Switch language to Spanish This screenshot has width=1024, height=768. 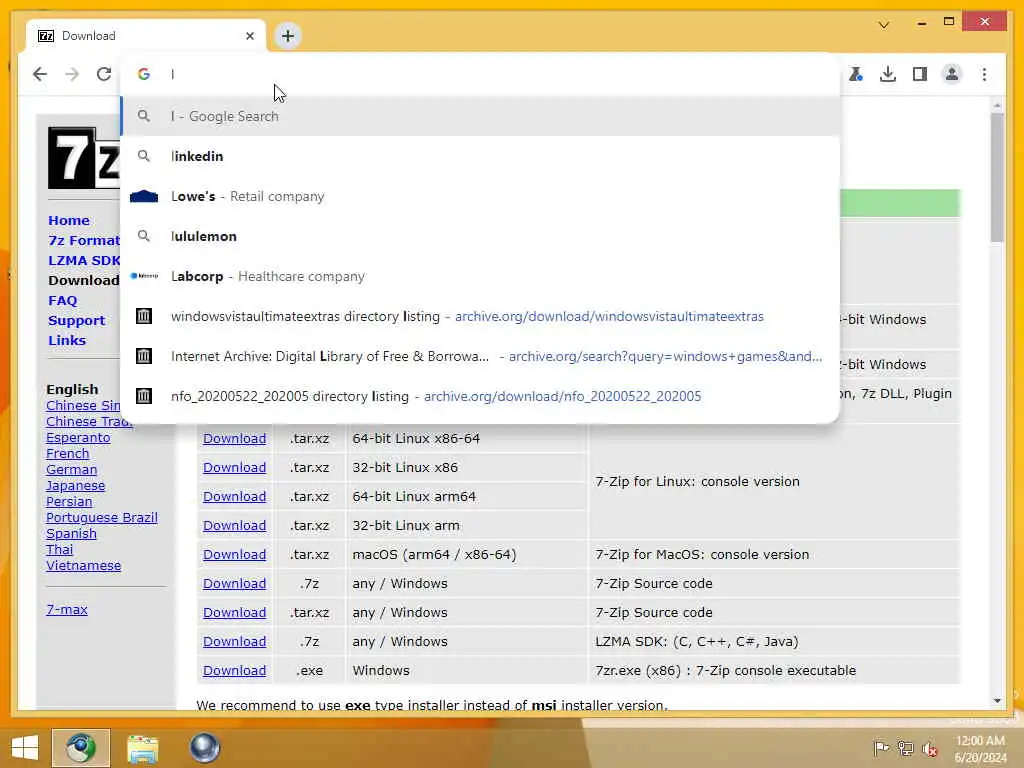(x=71, y=534)
